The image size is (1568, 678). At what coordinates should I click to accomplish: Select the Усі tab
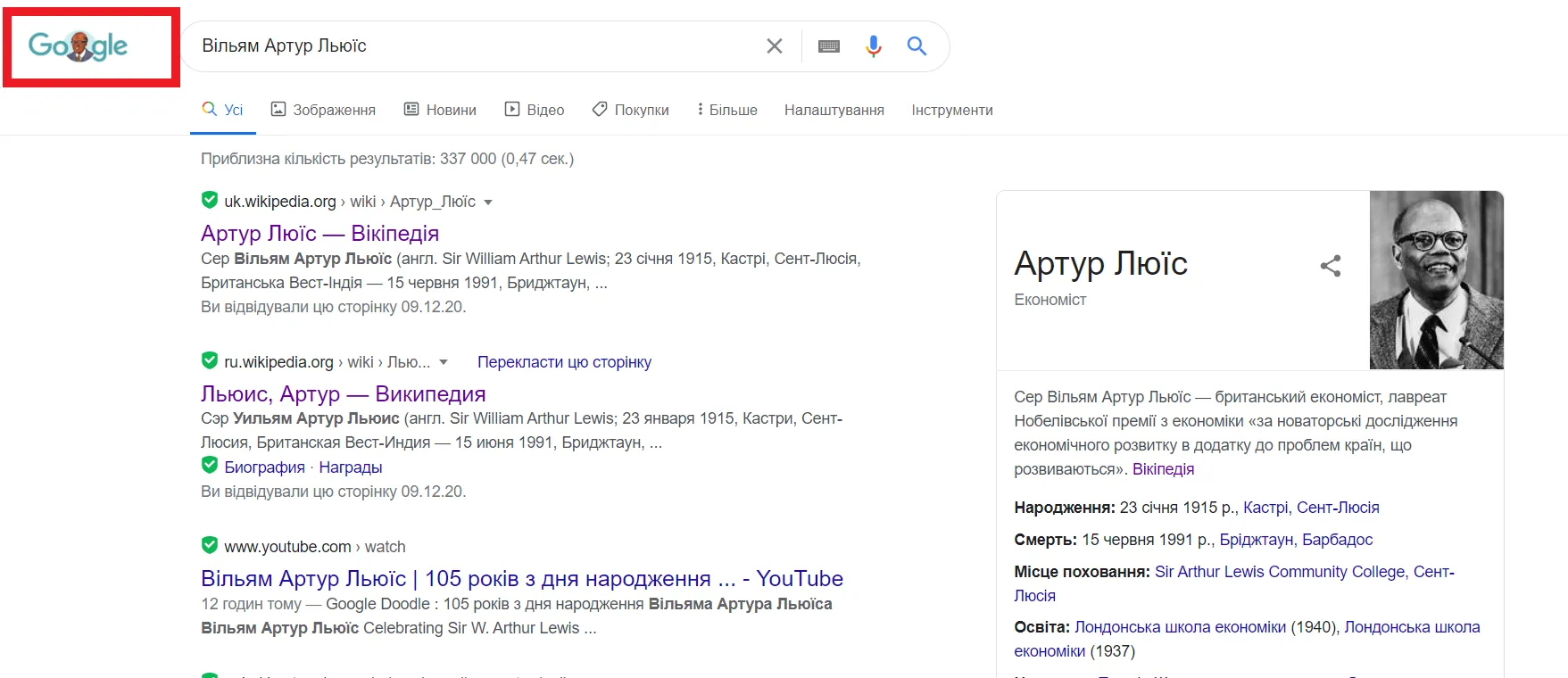223,110
